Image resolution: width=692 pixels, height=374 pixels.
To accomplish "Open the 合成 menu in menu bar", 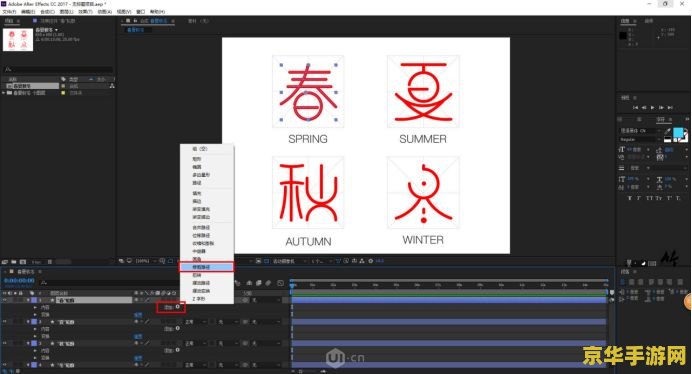I will click(x=47, y=11).
